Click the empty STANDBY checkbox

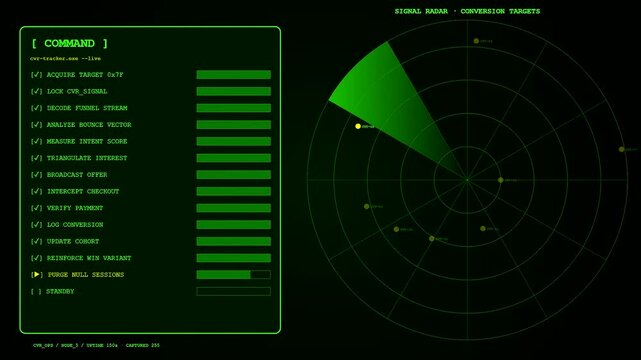pos(36,292)
